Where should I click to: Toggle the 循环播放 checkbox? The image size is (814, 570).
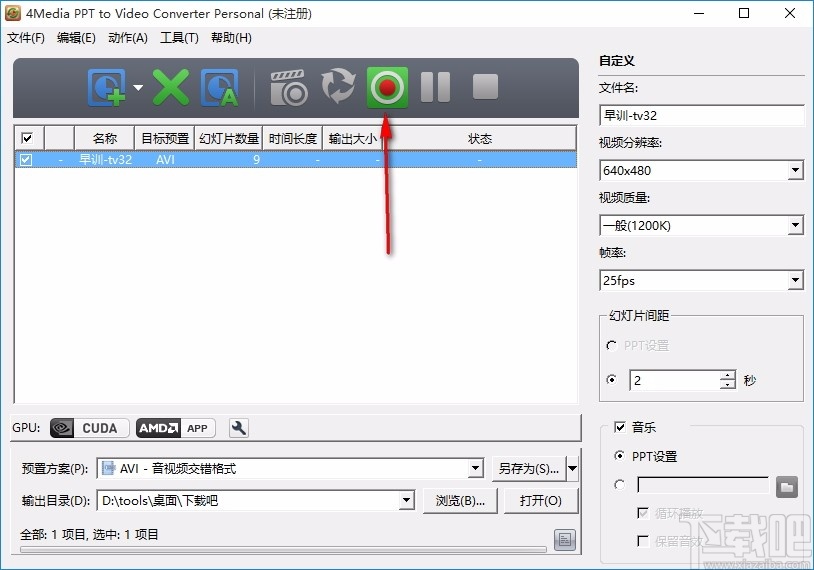tap(643, 513)
